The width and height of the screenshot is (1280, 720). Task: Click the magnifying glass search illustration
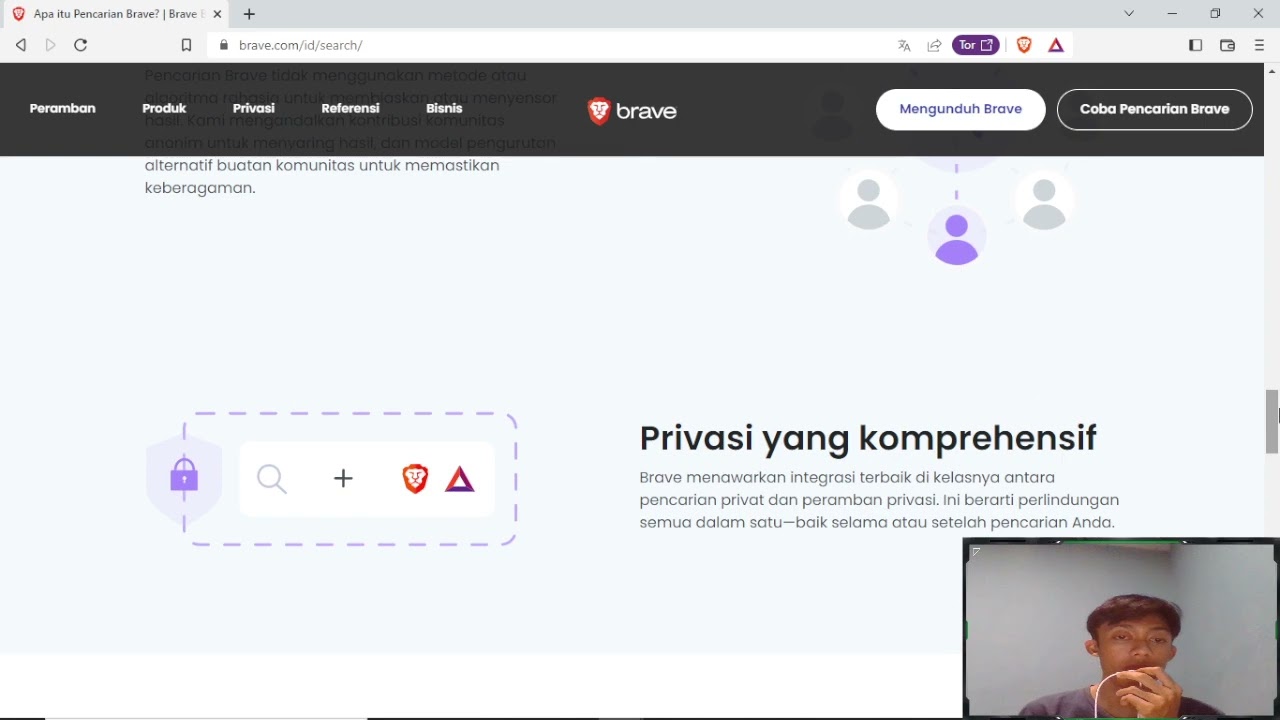tap(271, 479)
